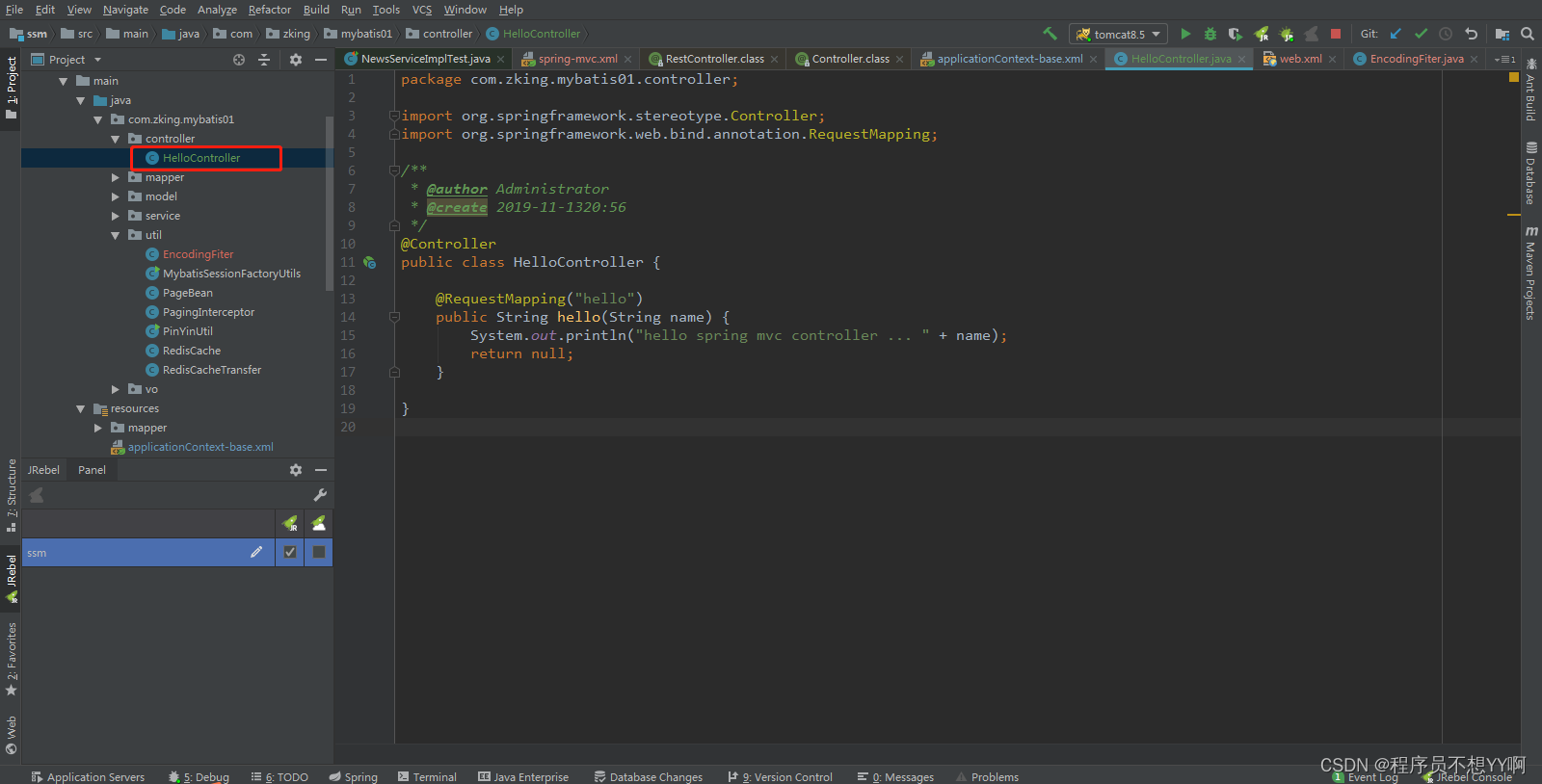The image size is (1542, 784).
Task: Expand the vo package folder
Action: (x=116, y=389)
